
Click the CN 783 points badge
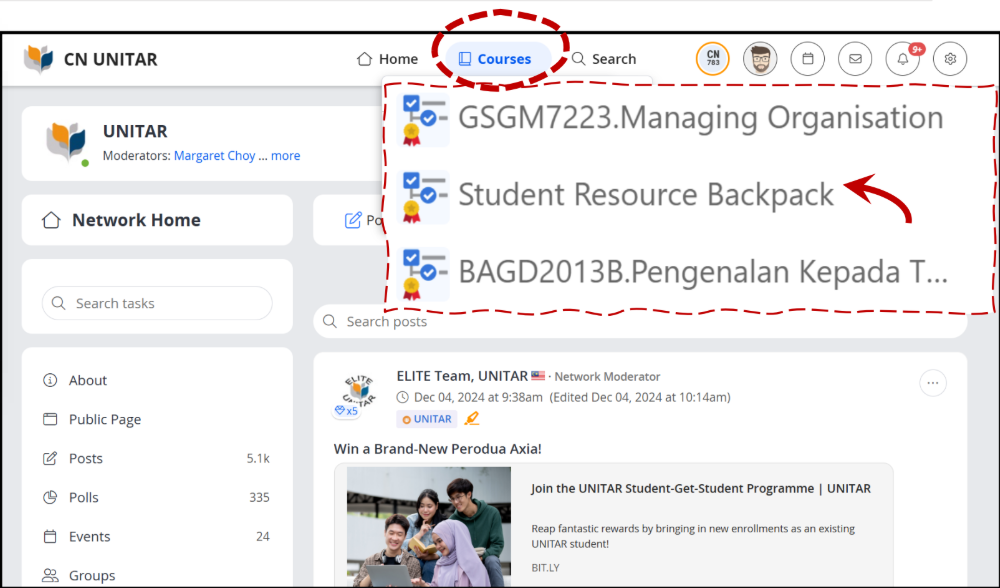712,59
